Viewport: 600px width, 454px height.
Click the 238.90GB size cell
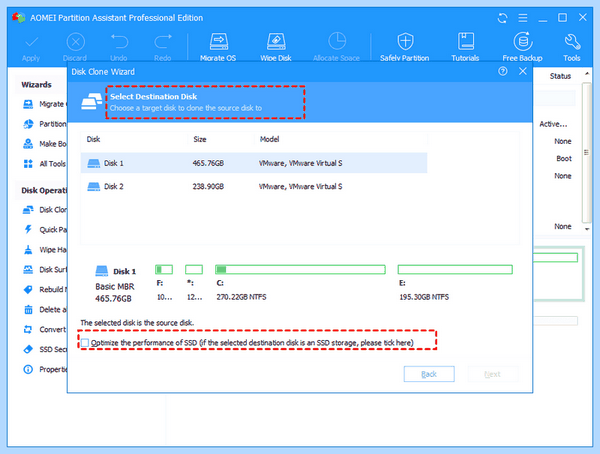coord(208,186)
